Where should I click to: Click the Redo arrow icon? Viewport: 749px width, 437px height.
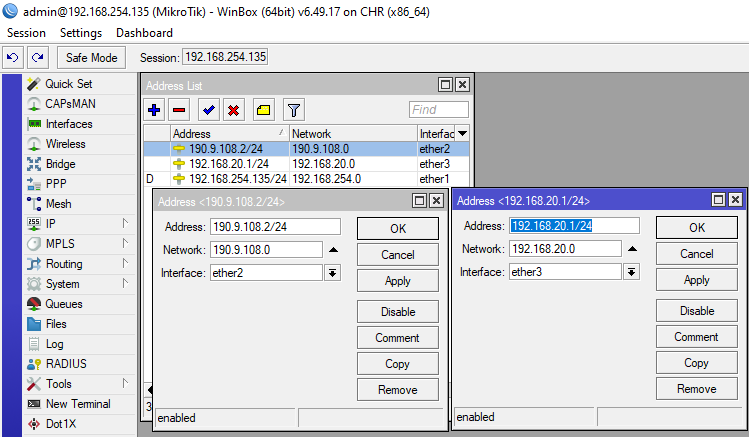tap(38, 58)
